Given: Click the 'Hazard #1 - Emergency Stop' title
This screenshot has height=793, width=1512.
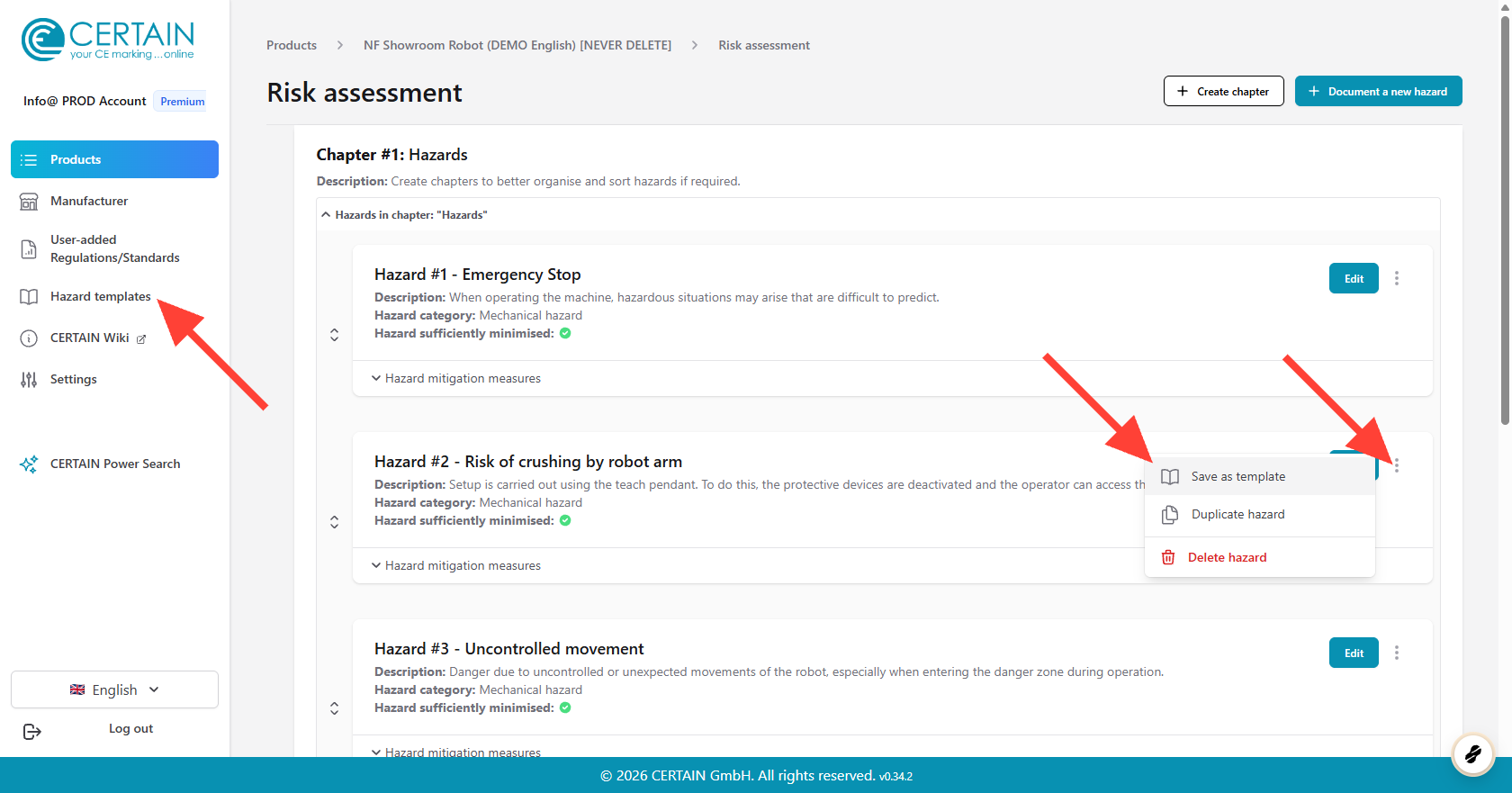Looking at the screenshot, I should 478,275.
